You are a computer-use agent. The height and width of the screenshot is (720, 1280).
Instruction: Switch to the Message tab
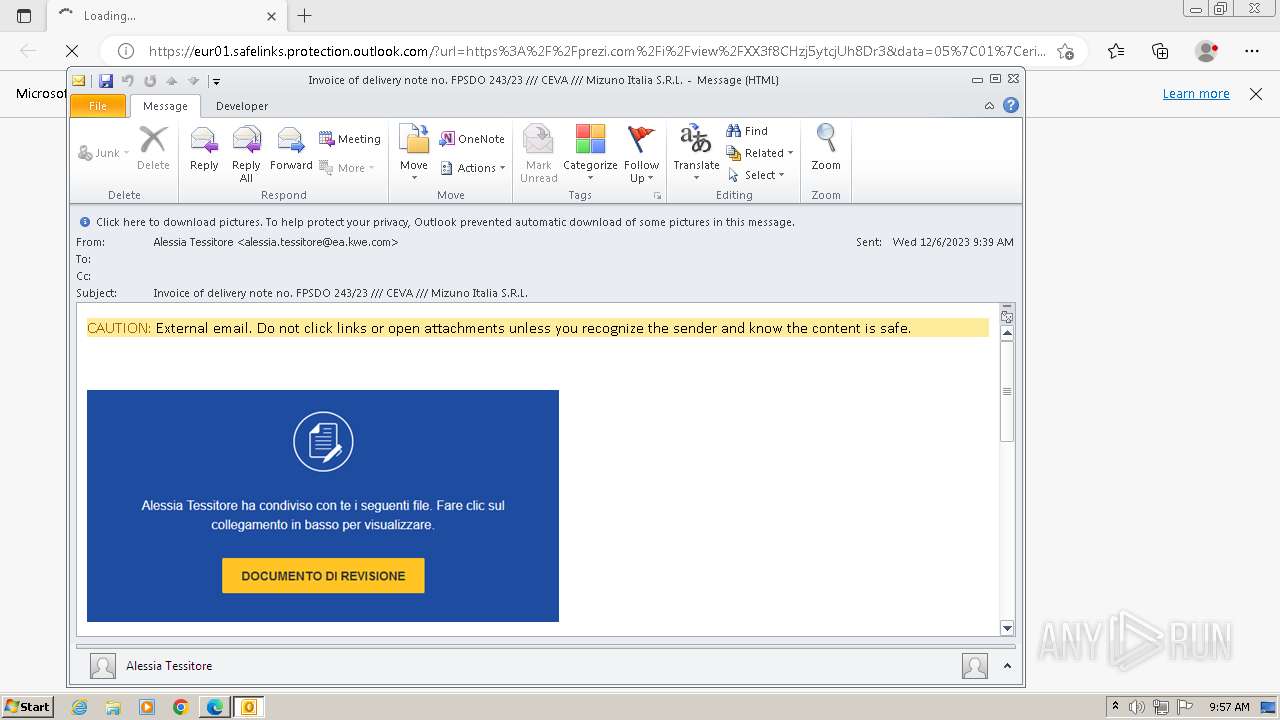165,106
